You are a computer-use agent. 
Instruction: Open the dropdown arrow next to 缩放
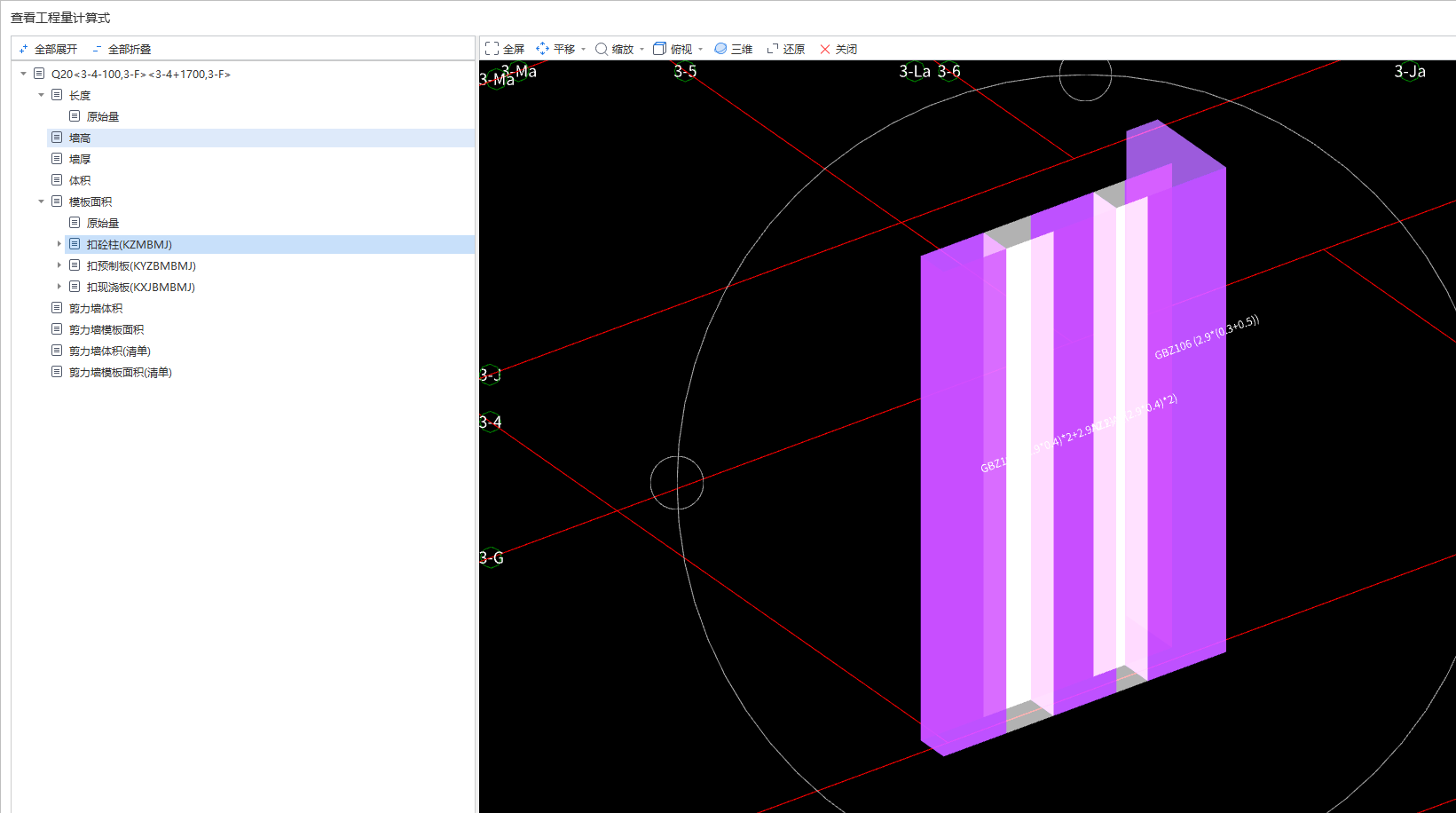pyautogui.click(x=642, y=50)
